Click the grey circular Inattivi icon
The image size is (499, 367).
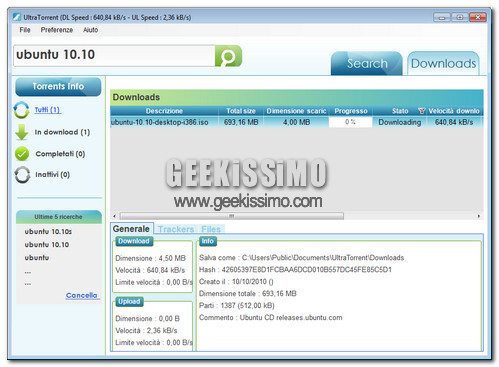click(x=22, y=175)
